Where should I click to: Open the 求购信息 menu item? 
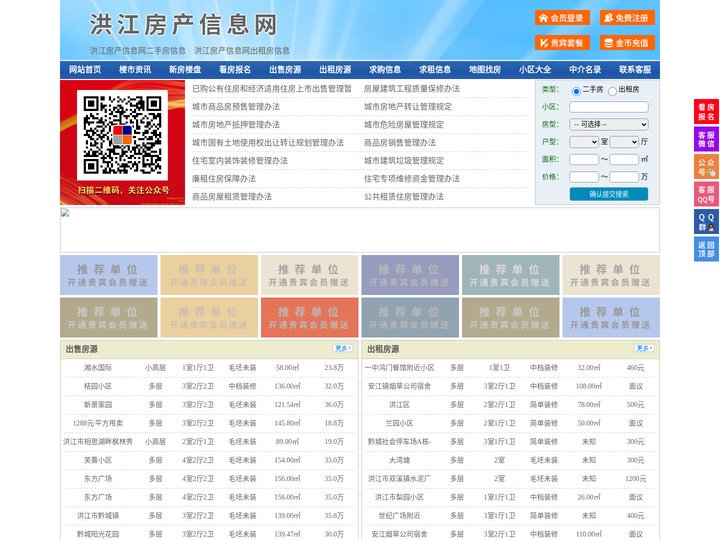pyautogui.click(x=385, y=70)
